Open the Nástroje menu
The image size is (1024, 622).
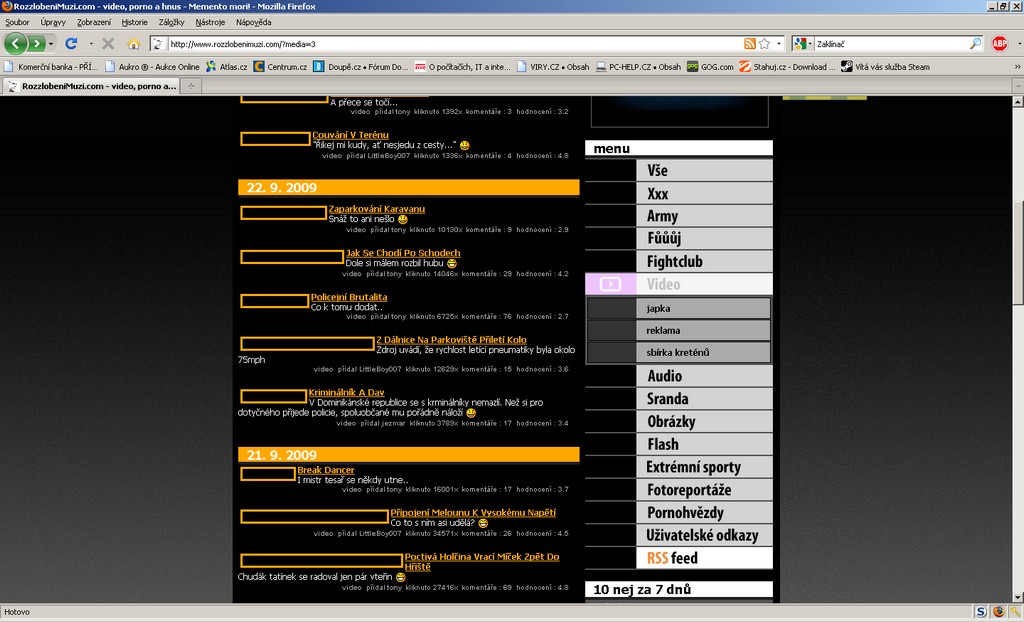tap(210, 21)
